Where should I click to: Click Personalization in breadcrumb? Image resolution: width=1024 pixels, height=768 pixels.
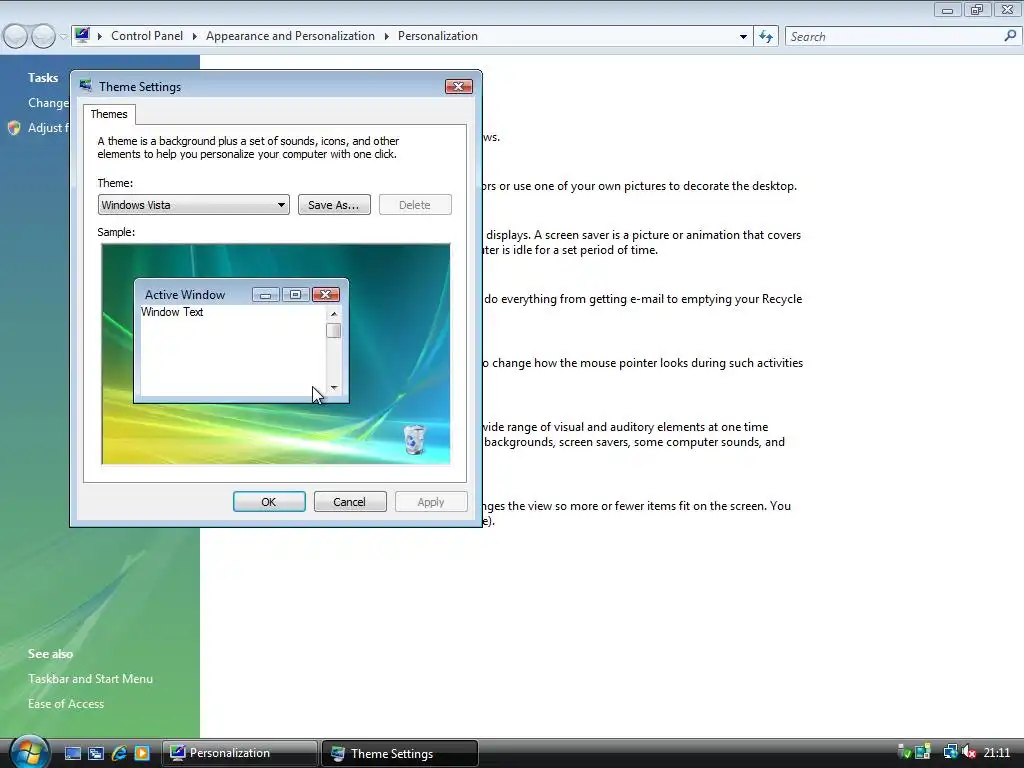click(x=438, y=36)
